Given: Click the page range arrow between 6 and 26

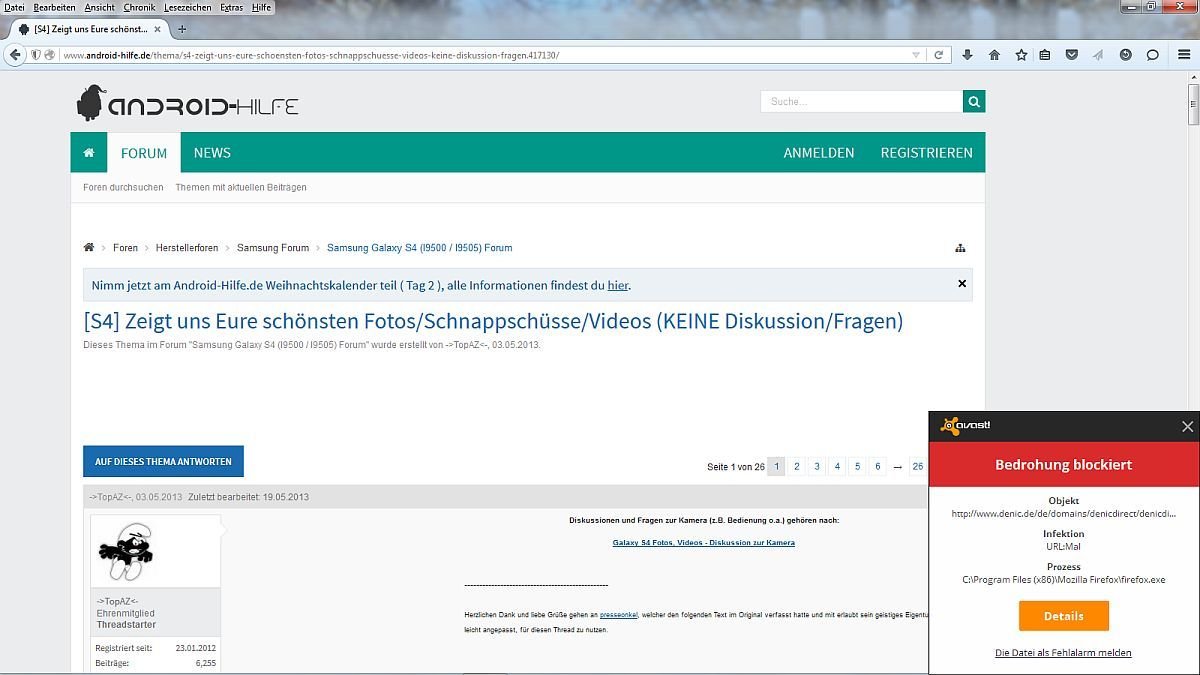Looking at the screenshot, I should tap(897, 467).
